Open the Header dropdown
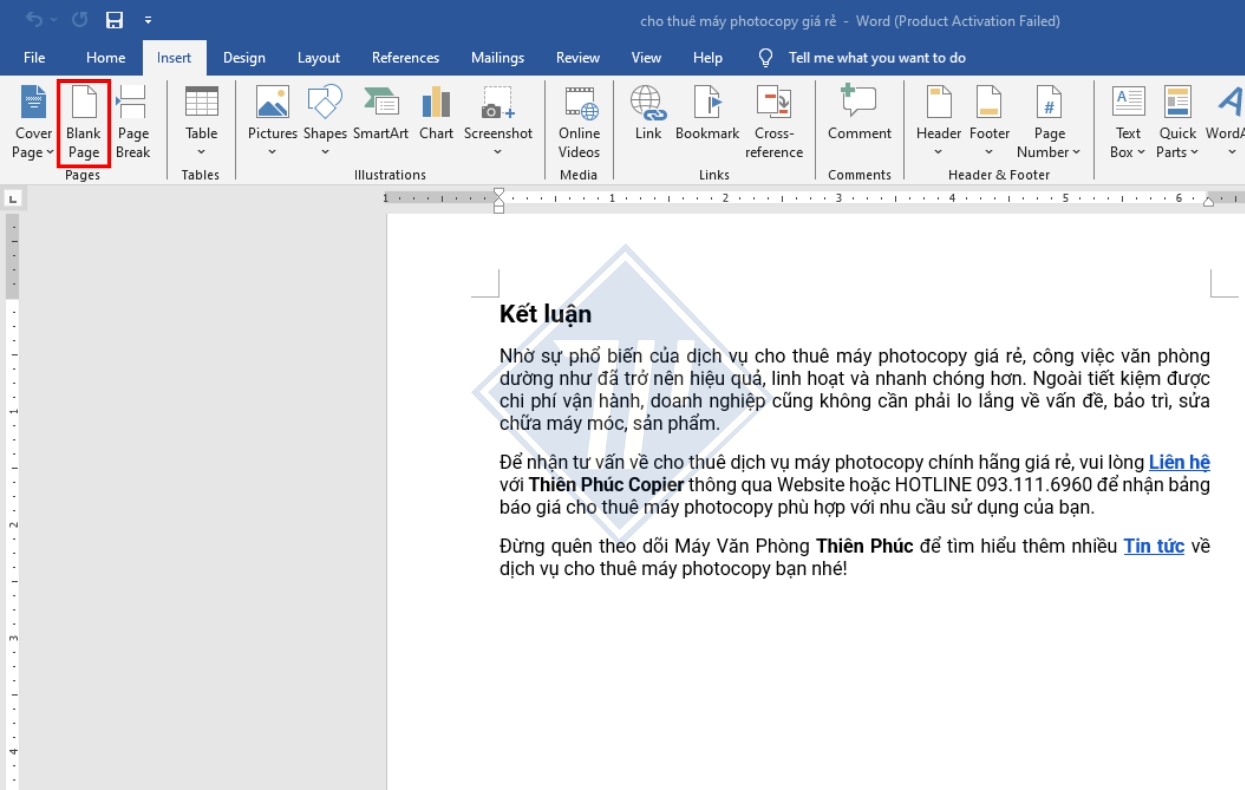Image resolution: width=1245 pixels, height=790 pixels. [x=938, y=152]
